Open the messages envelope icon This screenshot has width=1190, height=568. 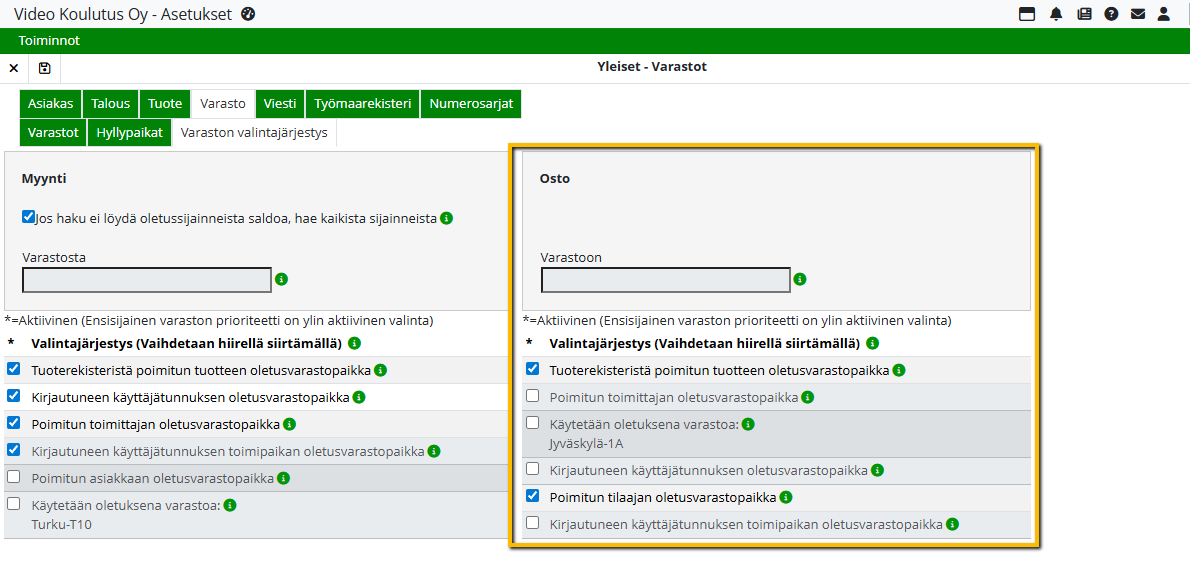point(1138,14)
